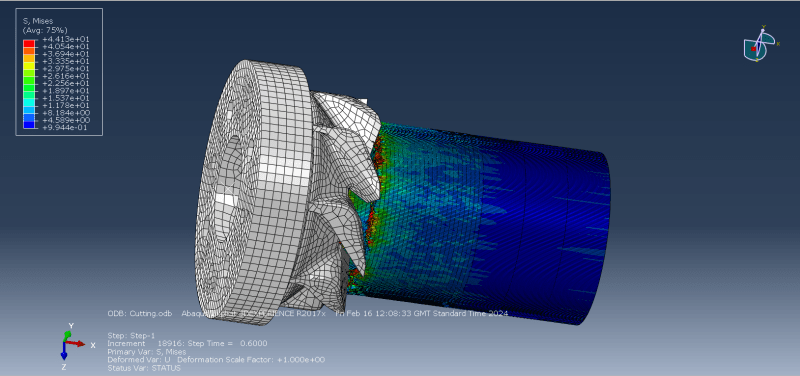The height and width of the screenshot is (376, 800).
Task: Select the '(Avg: 75%)' legend text
Action: 44,30
